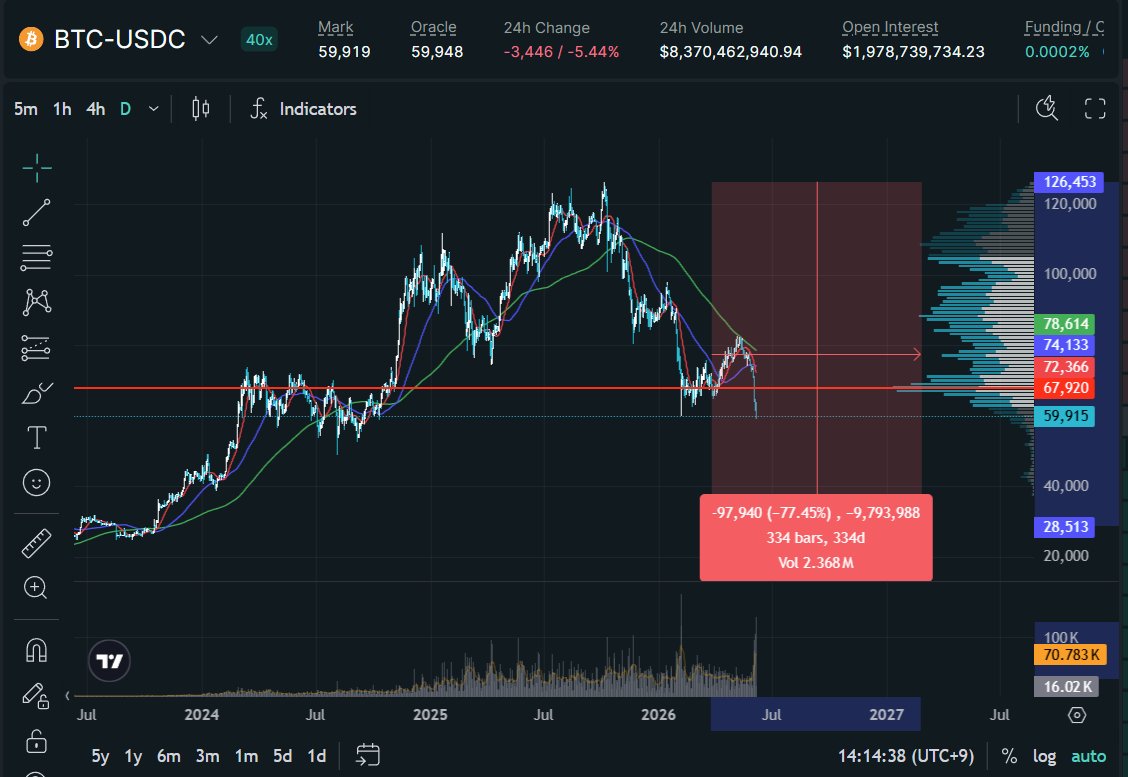The width and height of the screenshot is (1128, 777).
Task: Click the 40x leverage badge
Action: coord(259,40)
